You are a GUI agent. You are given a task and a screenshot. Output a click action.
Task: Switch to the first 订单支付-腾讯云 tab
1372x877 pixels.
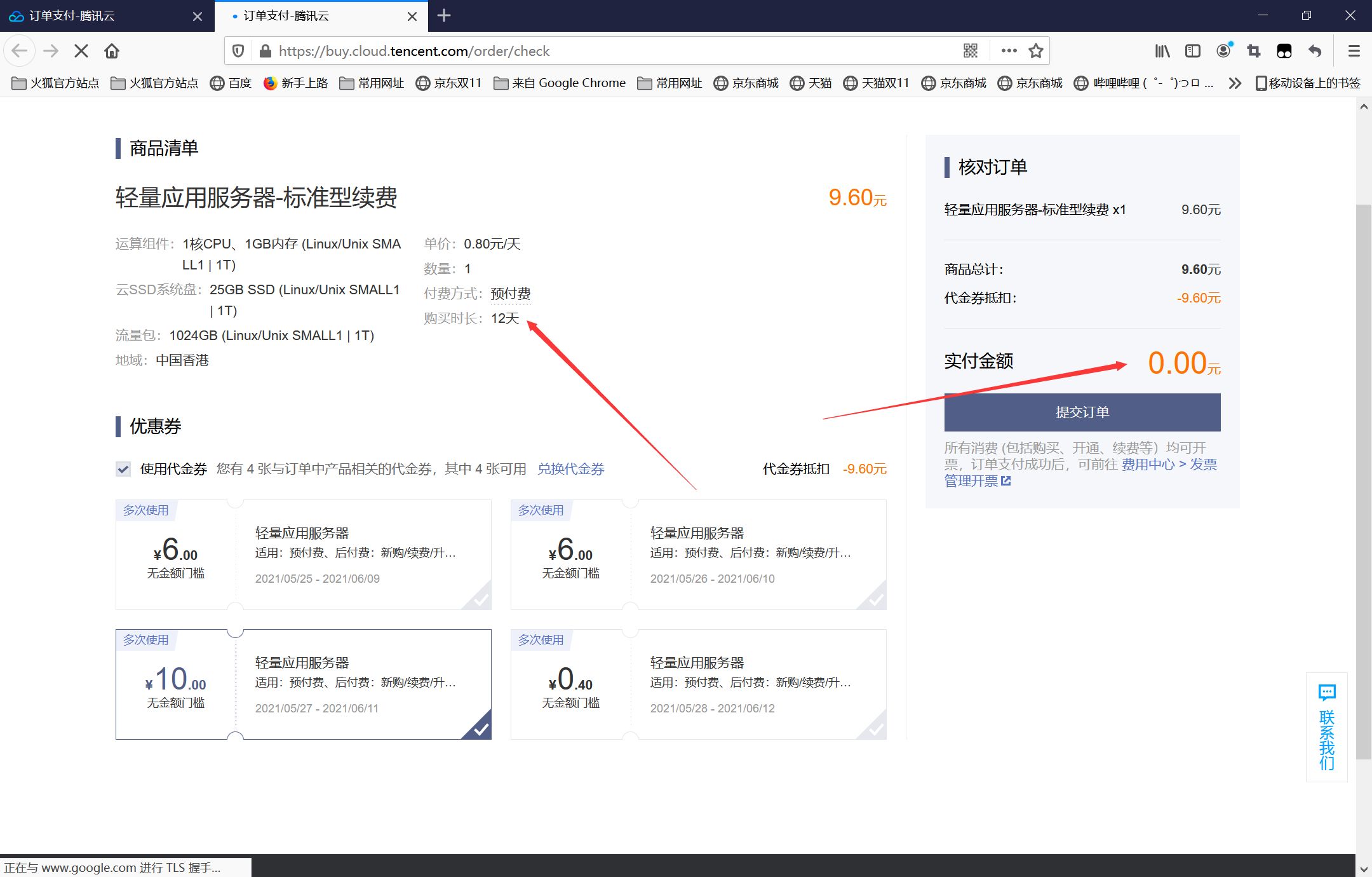(95, 16)
